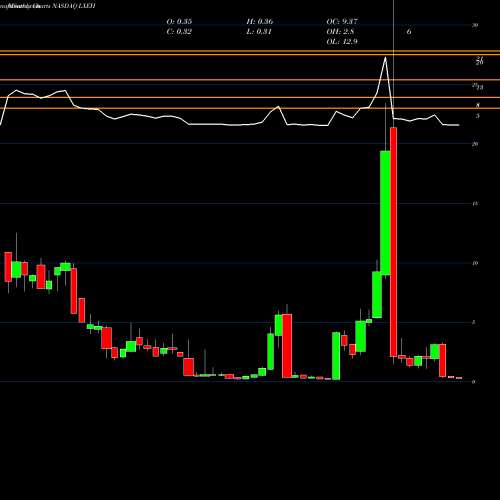Select the high value H: 0.36
The image size is (500, 500).
pyautogui.click(x=260, y=22)
